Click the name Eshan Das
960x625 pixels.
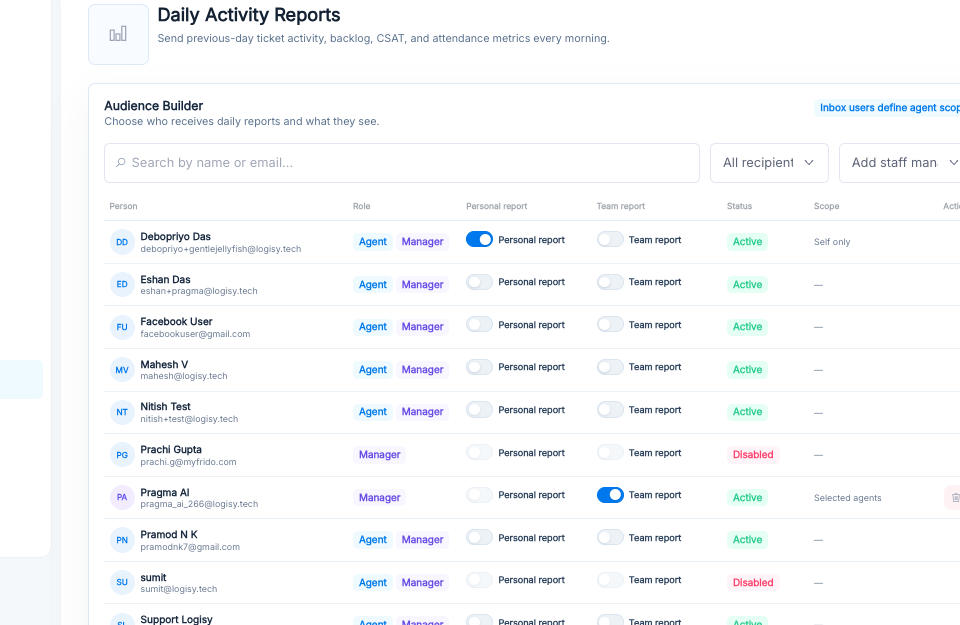point(165,279)
